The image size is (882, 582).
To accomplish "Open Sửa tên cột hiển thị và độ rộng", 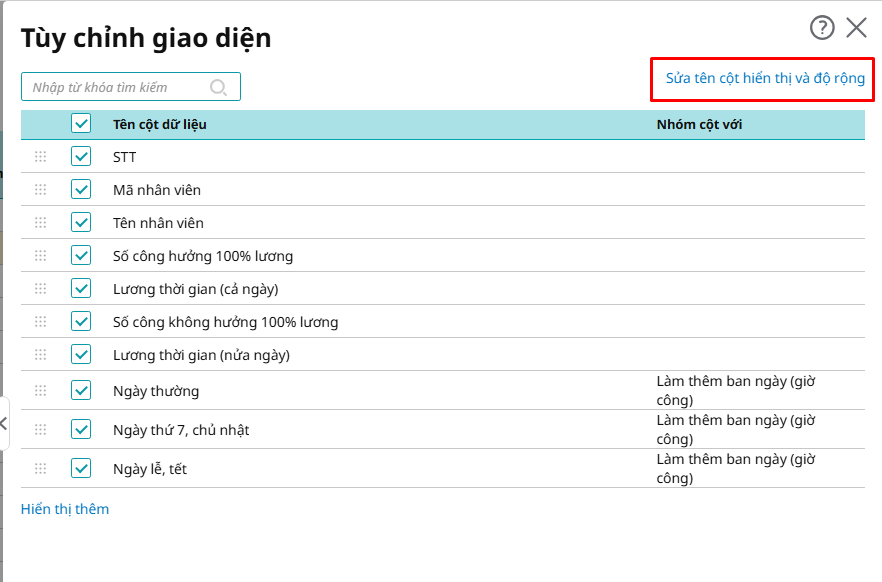I will click(765, 78).
